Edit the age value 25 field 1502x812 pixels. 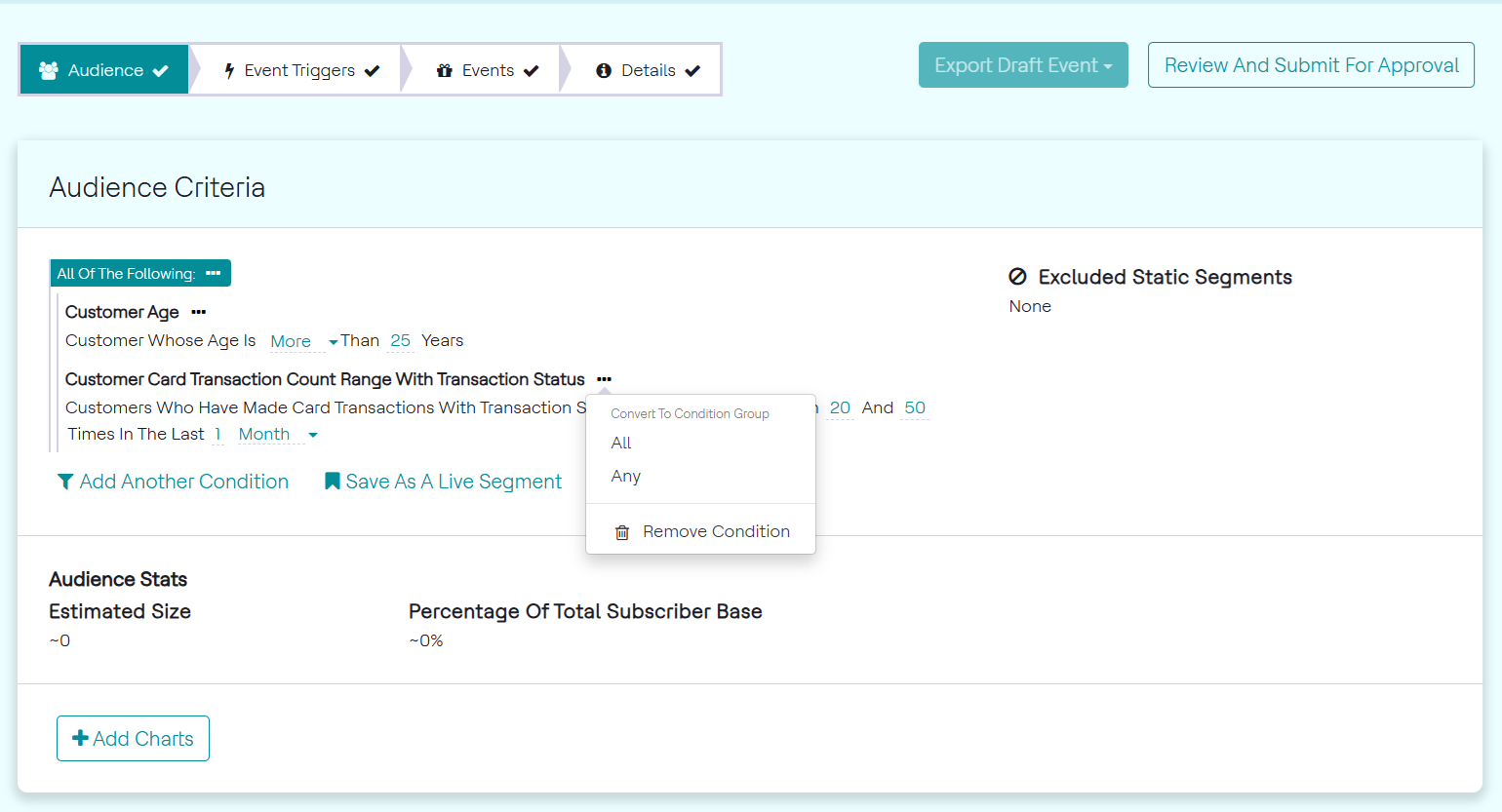click(x=400, y=340)
